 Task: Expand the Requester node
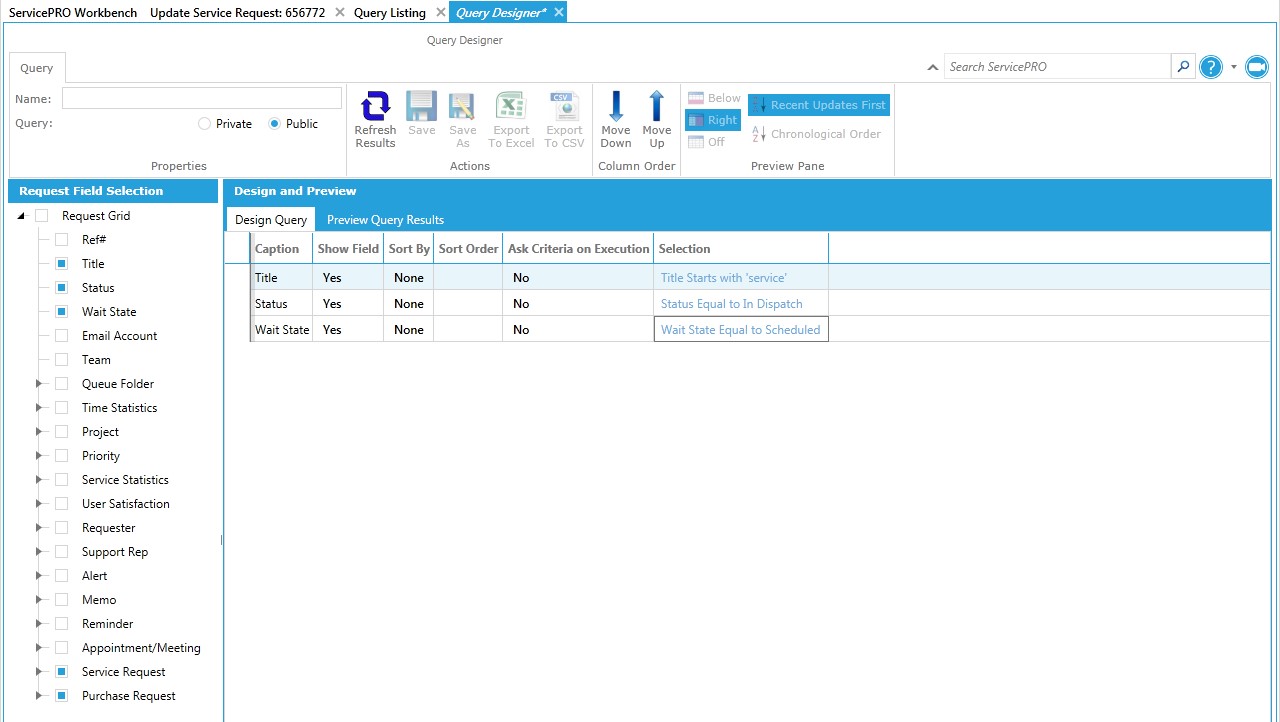(40, 528)
